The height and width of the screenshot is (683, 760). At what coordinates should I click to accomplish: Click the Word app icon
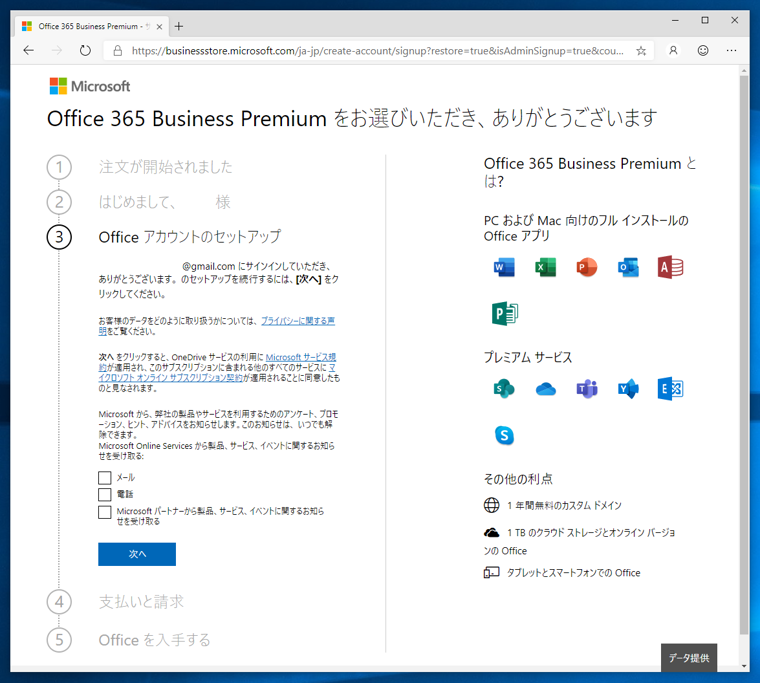click(x=504, y=268)
